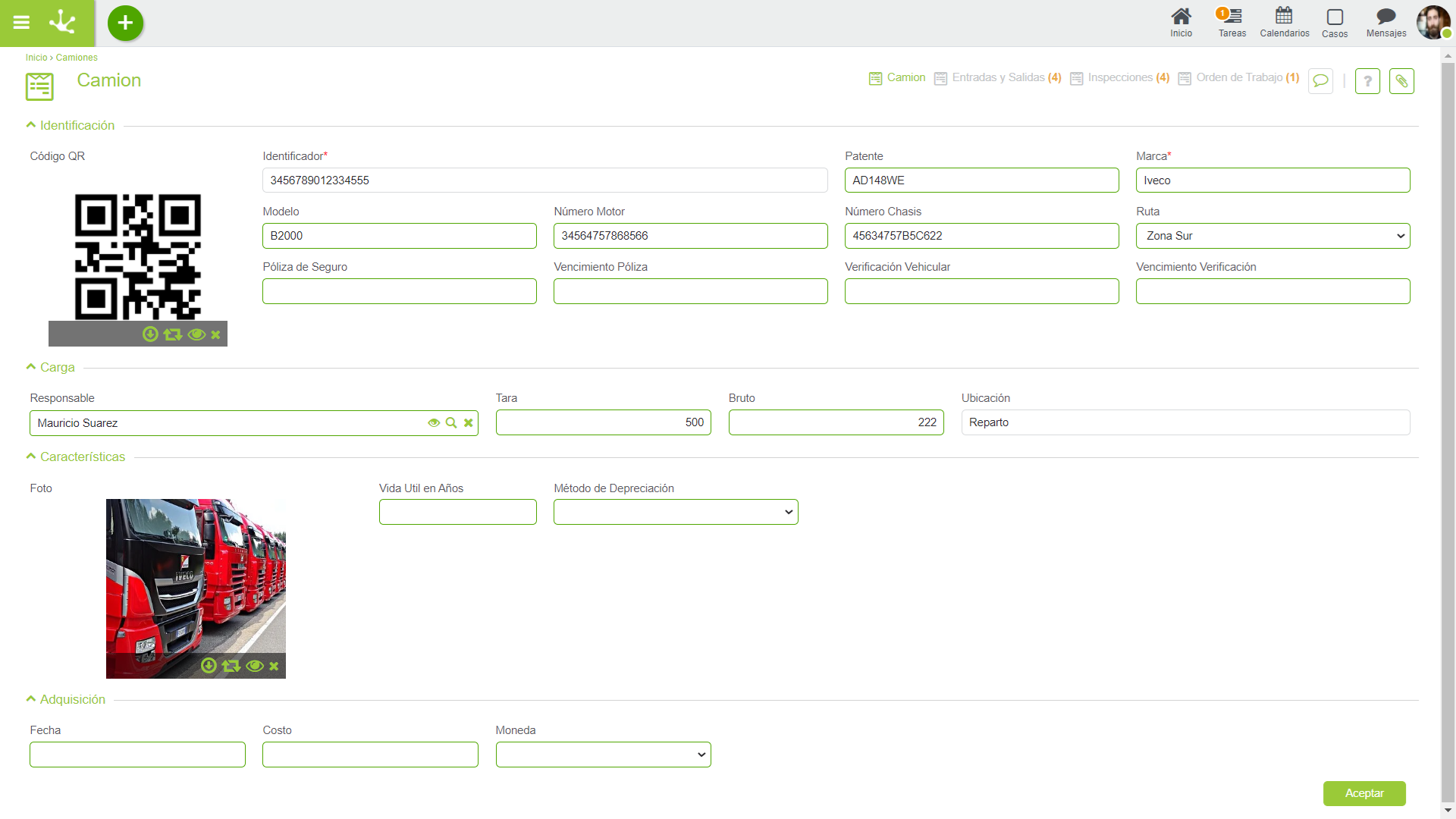This screenshot has height=819, width=1456.
Task: Focus the Marca field Iveco
Action: [1272, 180]
